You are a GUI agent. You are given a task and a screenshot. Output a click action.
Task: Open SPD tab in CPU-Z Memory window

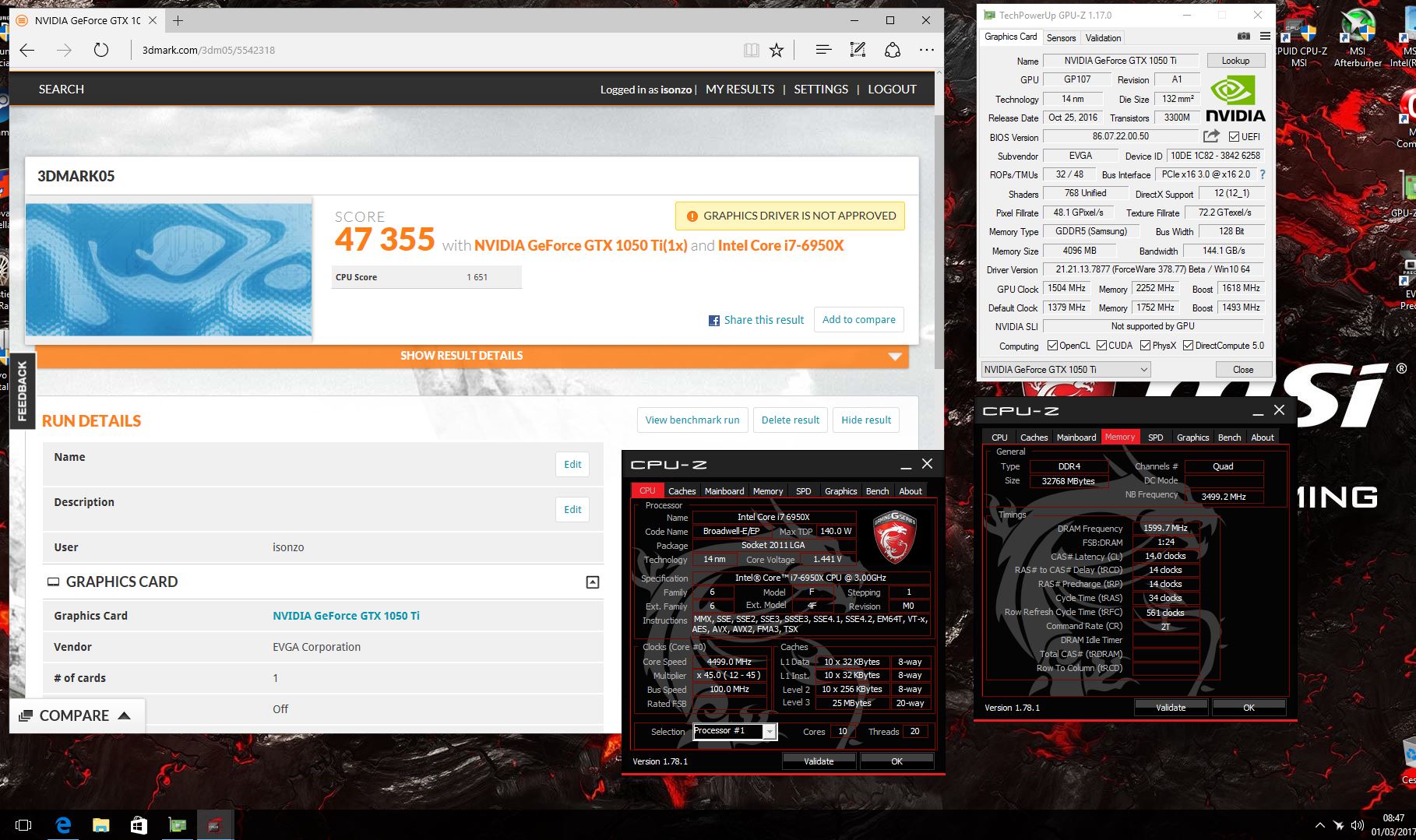pos(1155,438)
